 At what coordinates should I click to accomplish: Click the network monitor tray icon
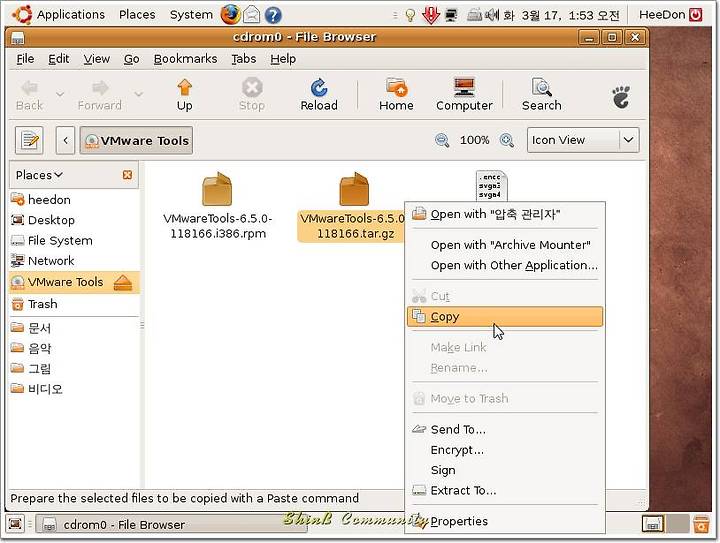pos(451,16)
